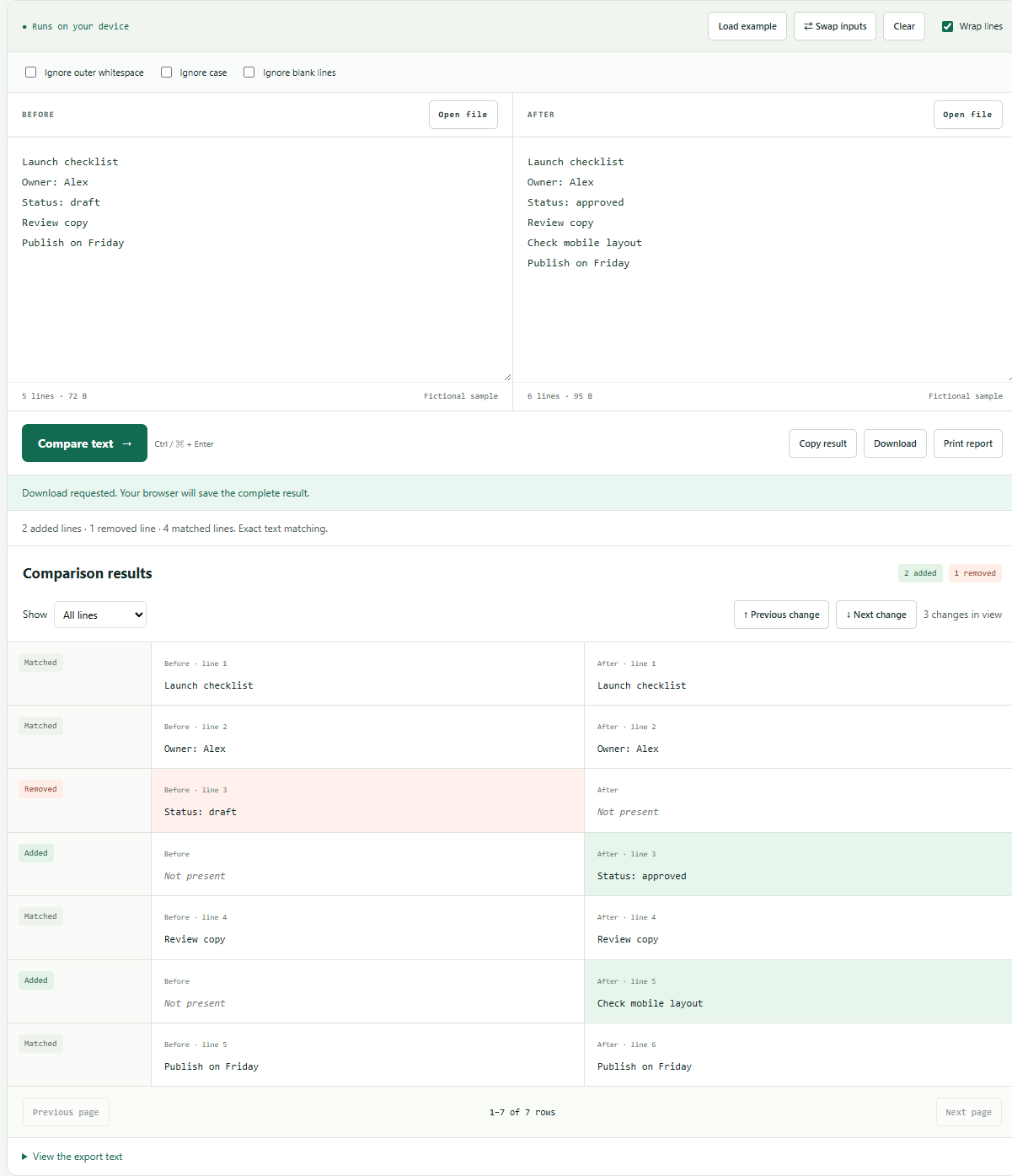The height and width of the screenshot is (1176, 1012).
Task: Click the Download requested status message
Action: pyautogui.click(x=166, y=493)
